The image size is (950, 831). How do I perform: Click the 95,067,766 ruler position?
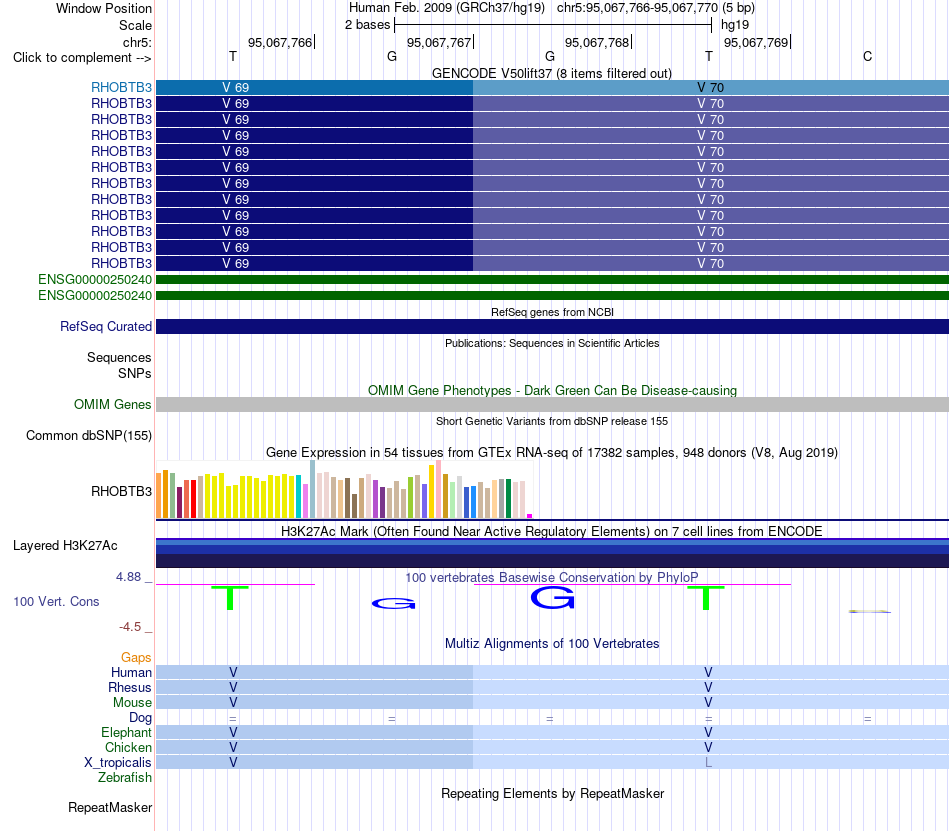tap(280, 42)
